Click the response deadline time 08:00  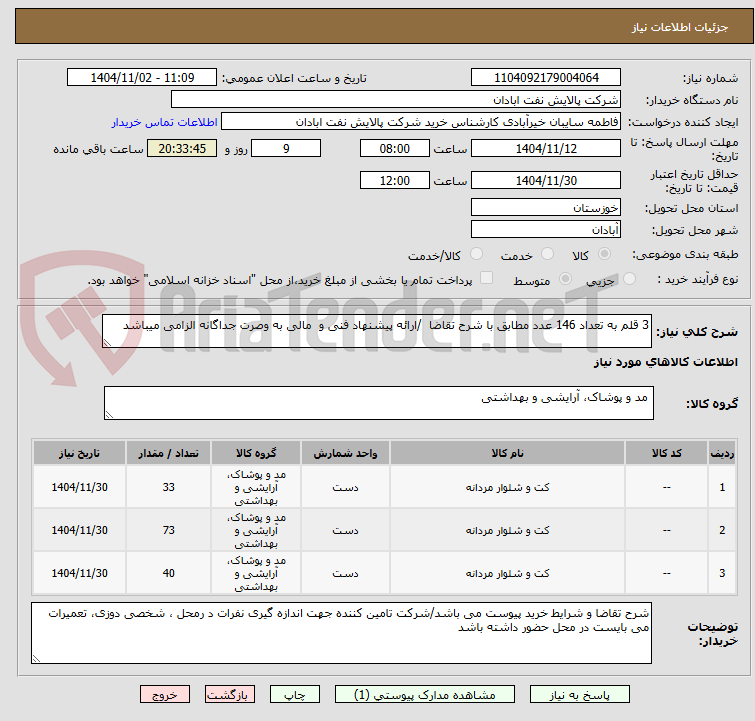[x=395, y=148]
